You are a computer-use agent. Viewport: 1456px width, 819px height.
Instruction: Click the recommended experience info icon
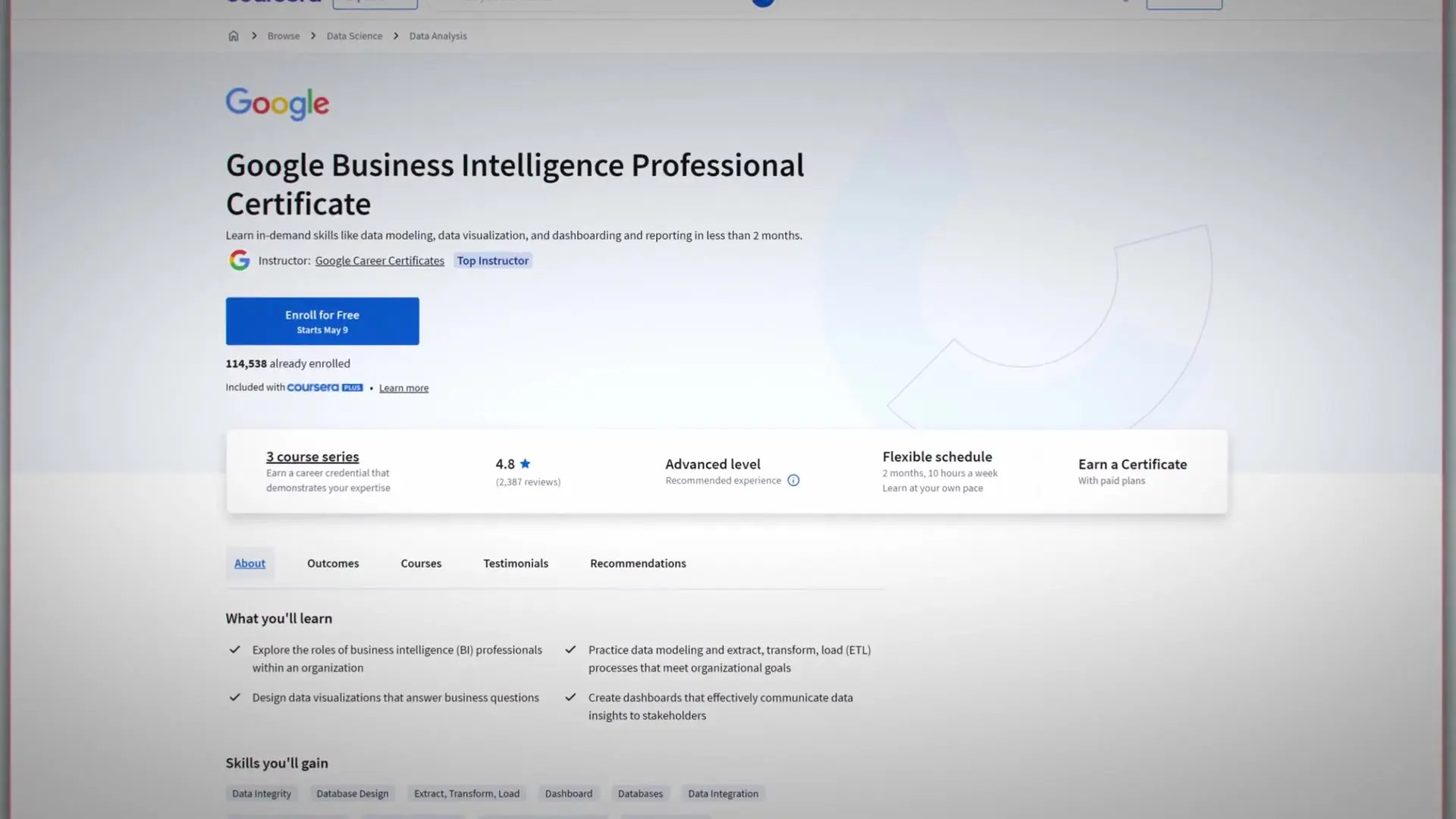(793, 480)
